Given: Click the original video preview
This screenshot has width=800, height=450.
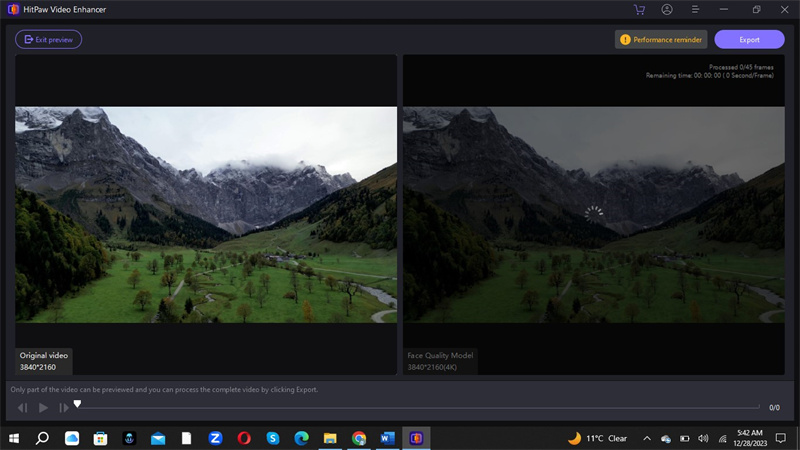Looking at the screenshot, I should (x=206, y=214).
